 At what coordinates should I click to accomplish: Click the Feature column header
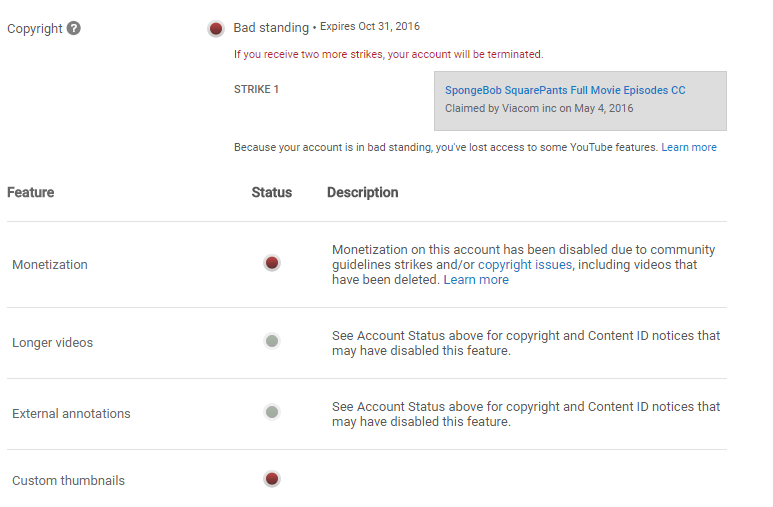(31, 192)
